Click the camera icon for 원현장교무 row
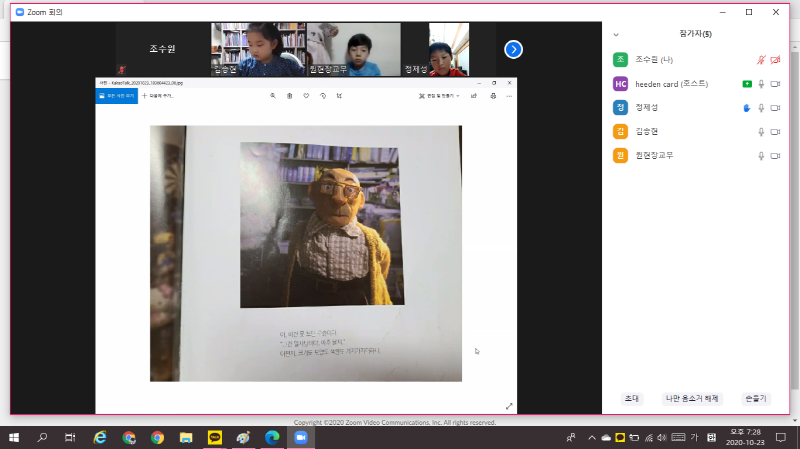 click(775, 156)
